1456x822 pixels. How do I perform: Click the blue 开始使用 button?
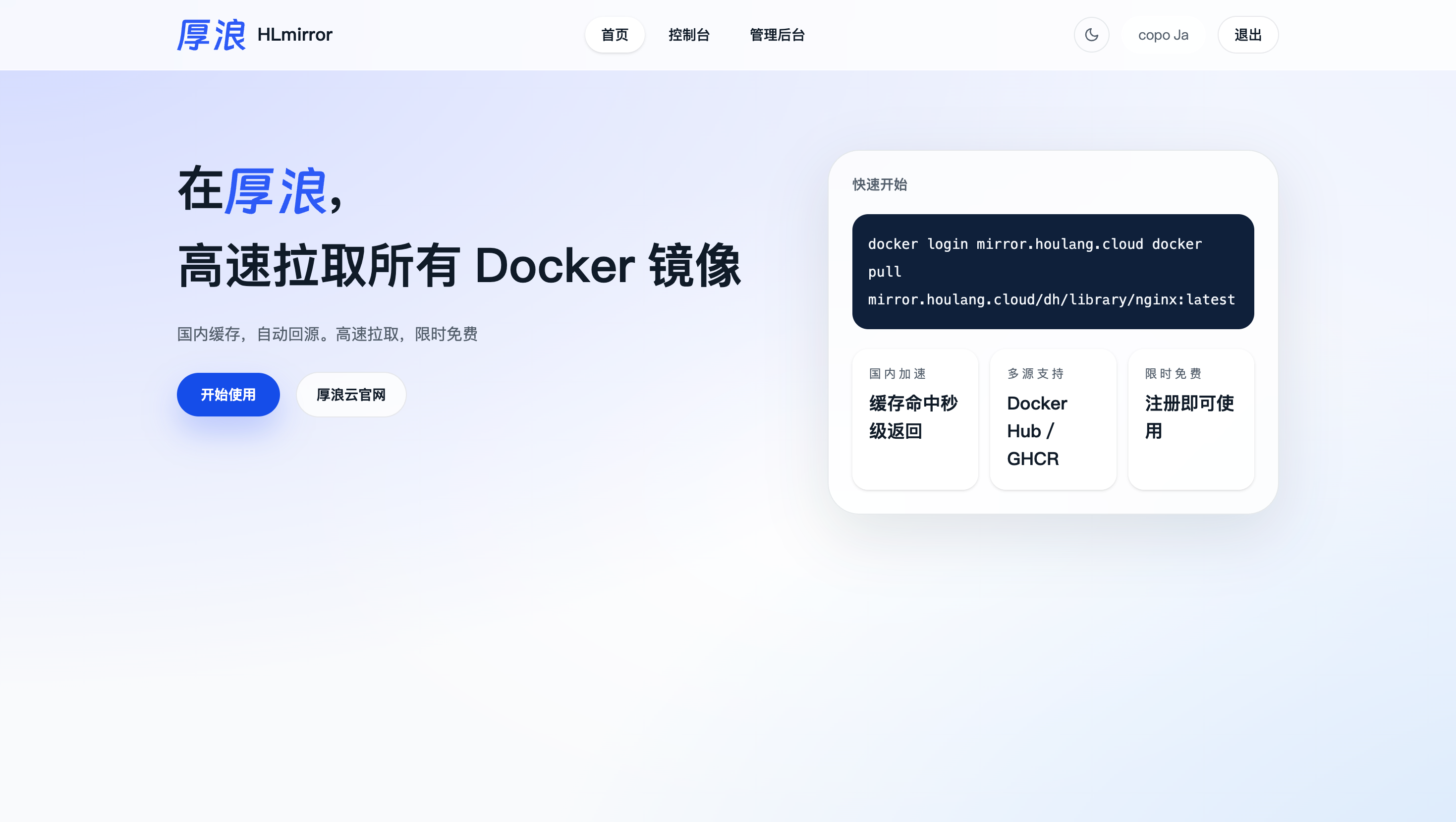pos(228,395)
